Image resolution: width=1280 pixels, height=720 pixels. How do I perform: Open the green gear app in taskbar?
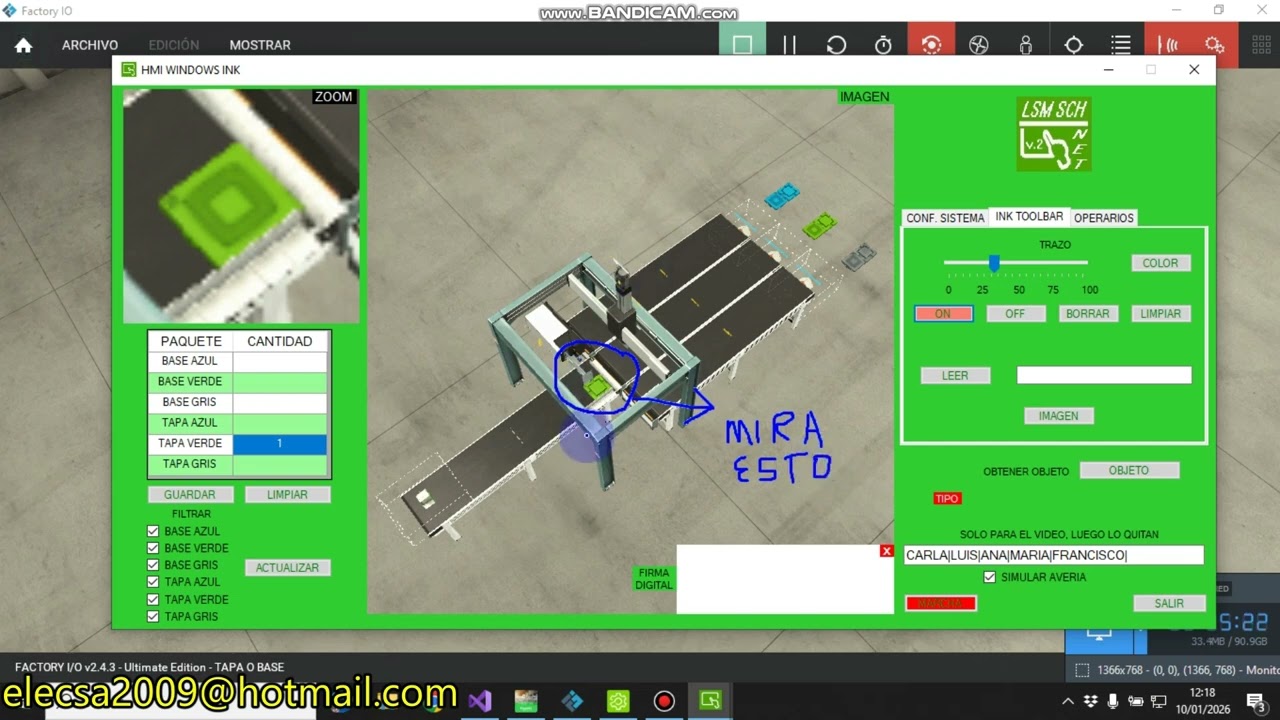point(618,701)
